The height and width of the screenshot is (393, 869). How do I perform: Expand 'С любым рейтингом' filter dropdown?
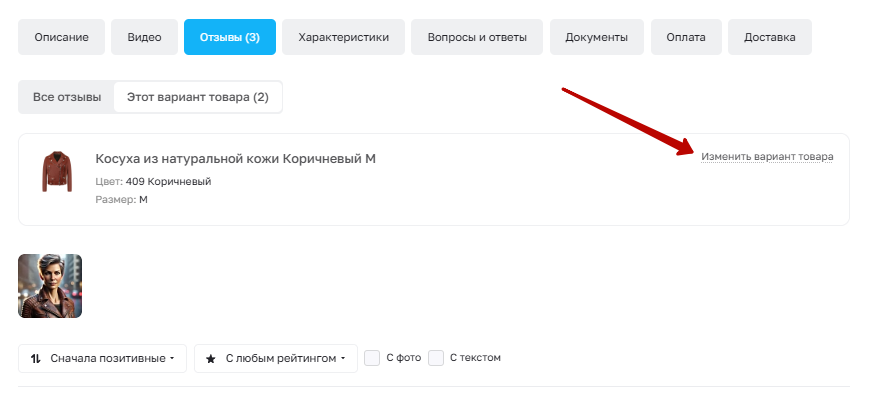276,359
